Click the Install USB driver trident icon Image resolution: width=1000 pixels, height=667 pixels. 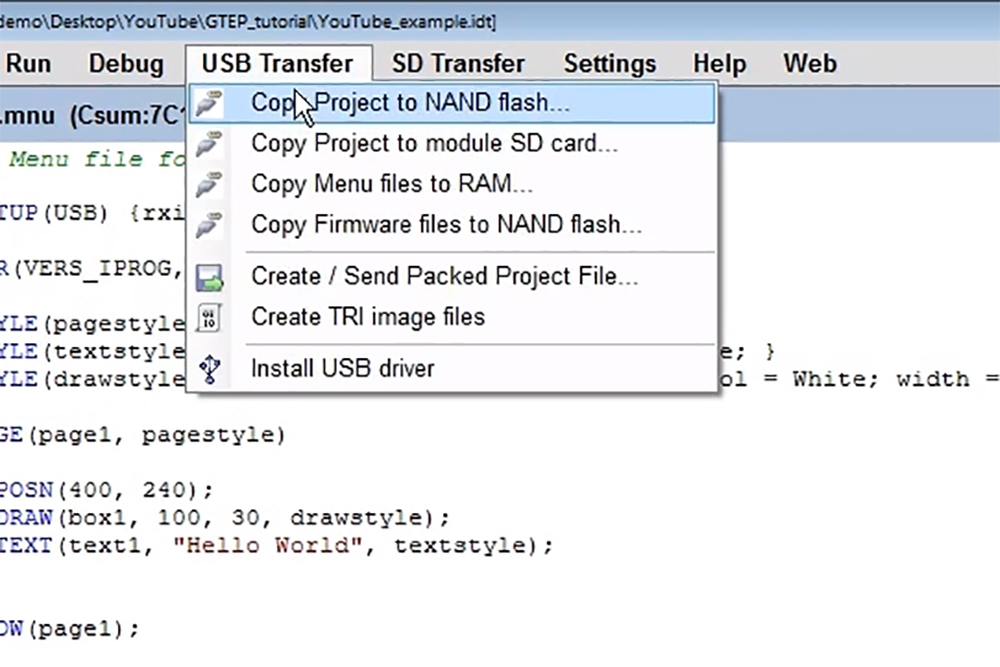(209, 369)
